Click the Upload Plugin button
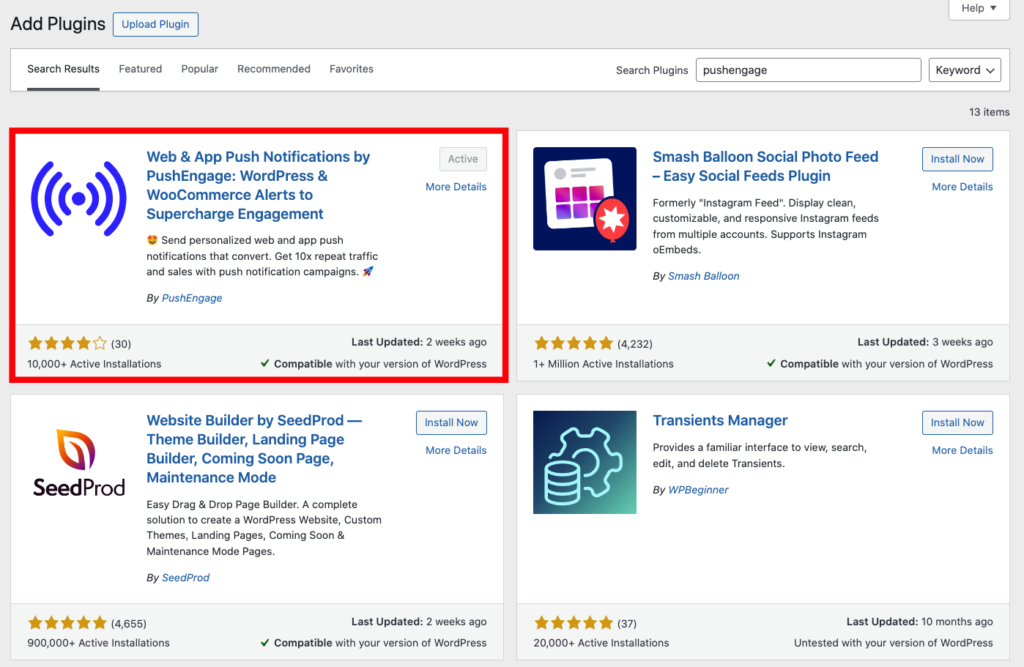Screen dimensions: 1024x667 point(155,24)
